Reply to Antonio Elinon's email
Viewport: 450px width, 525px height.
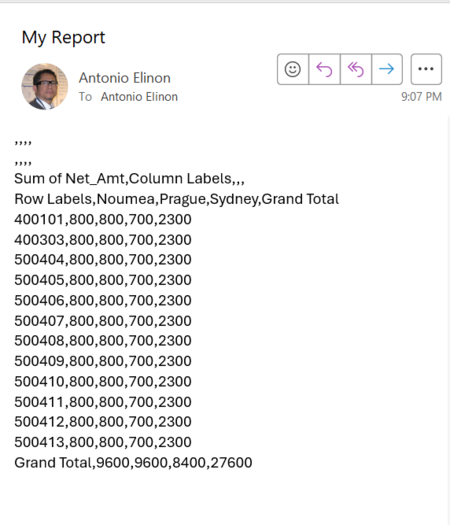point(324,69)
